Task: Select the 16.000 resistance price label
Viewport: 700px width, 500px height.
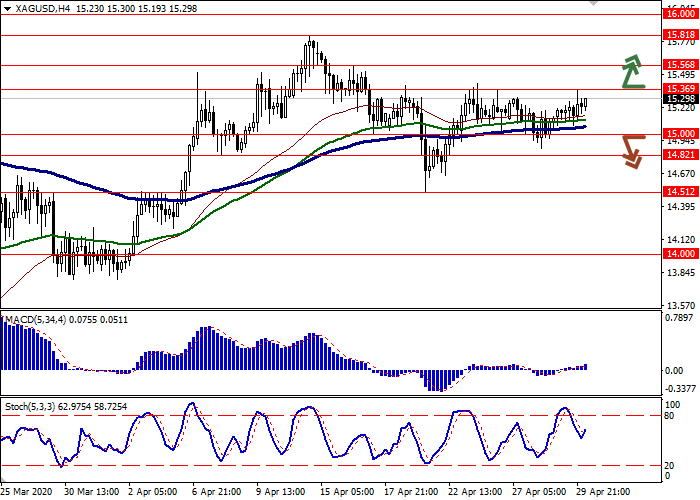Action: (x=680, y=15)
